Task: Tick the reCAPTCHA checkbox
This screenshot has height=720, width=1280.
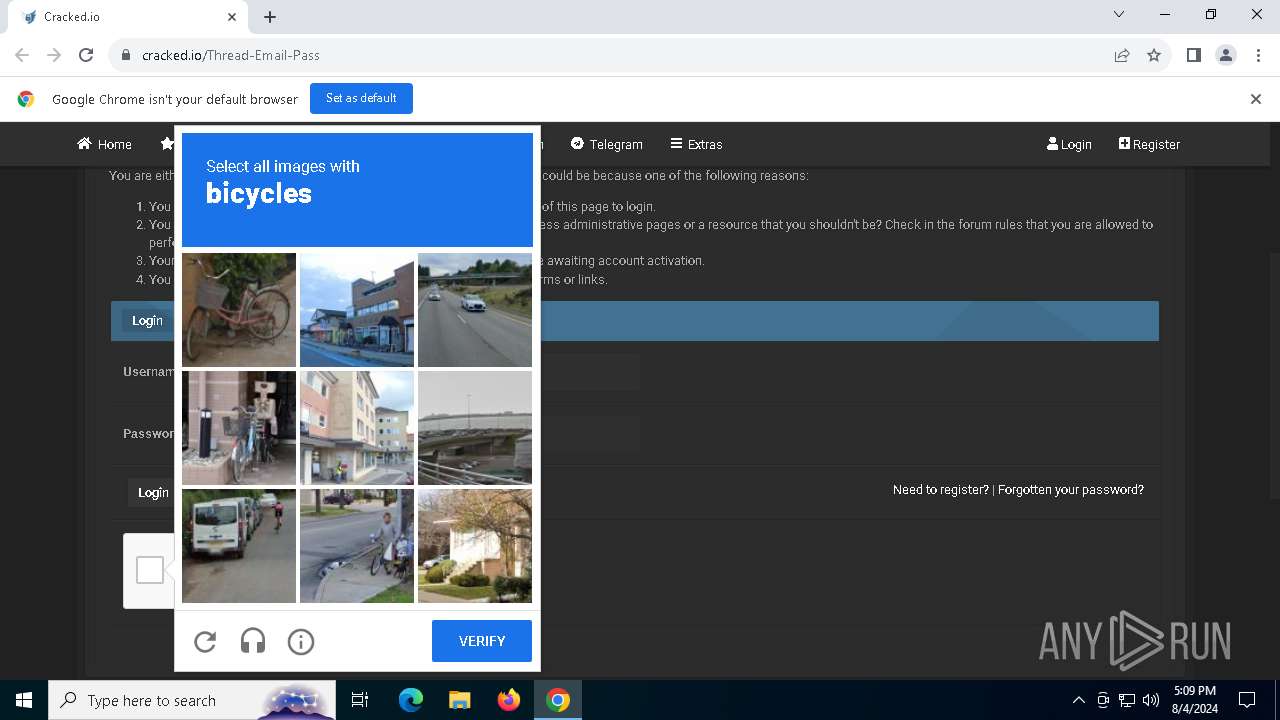Action: 149,570
